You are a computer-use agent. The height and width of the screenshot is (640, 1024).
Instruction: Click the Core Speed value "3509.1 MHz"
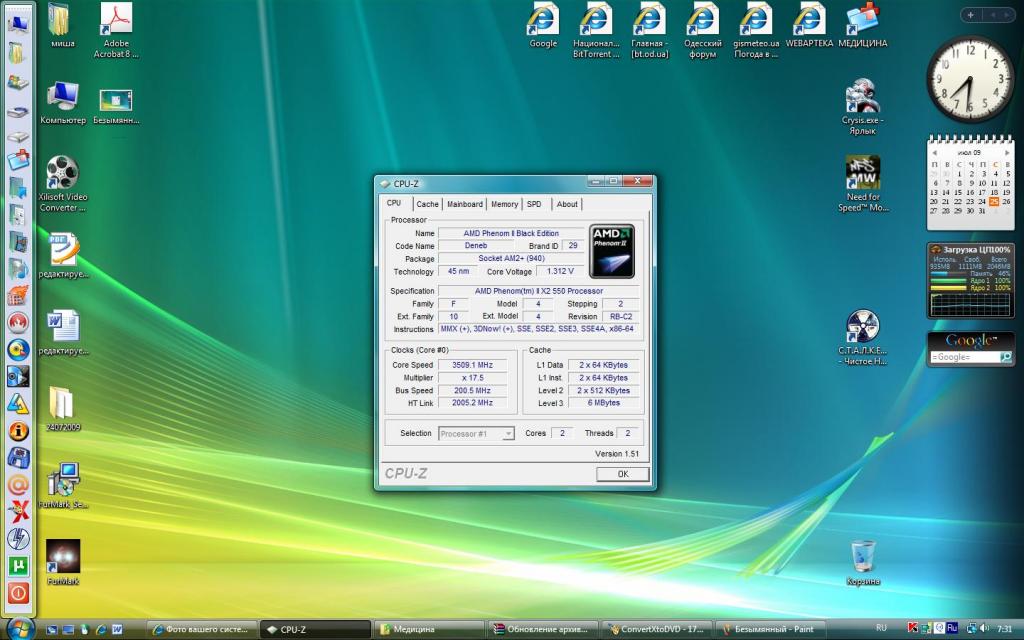472,365
